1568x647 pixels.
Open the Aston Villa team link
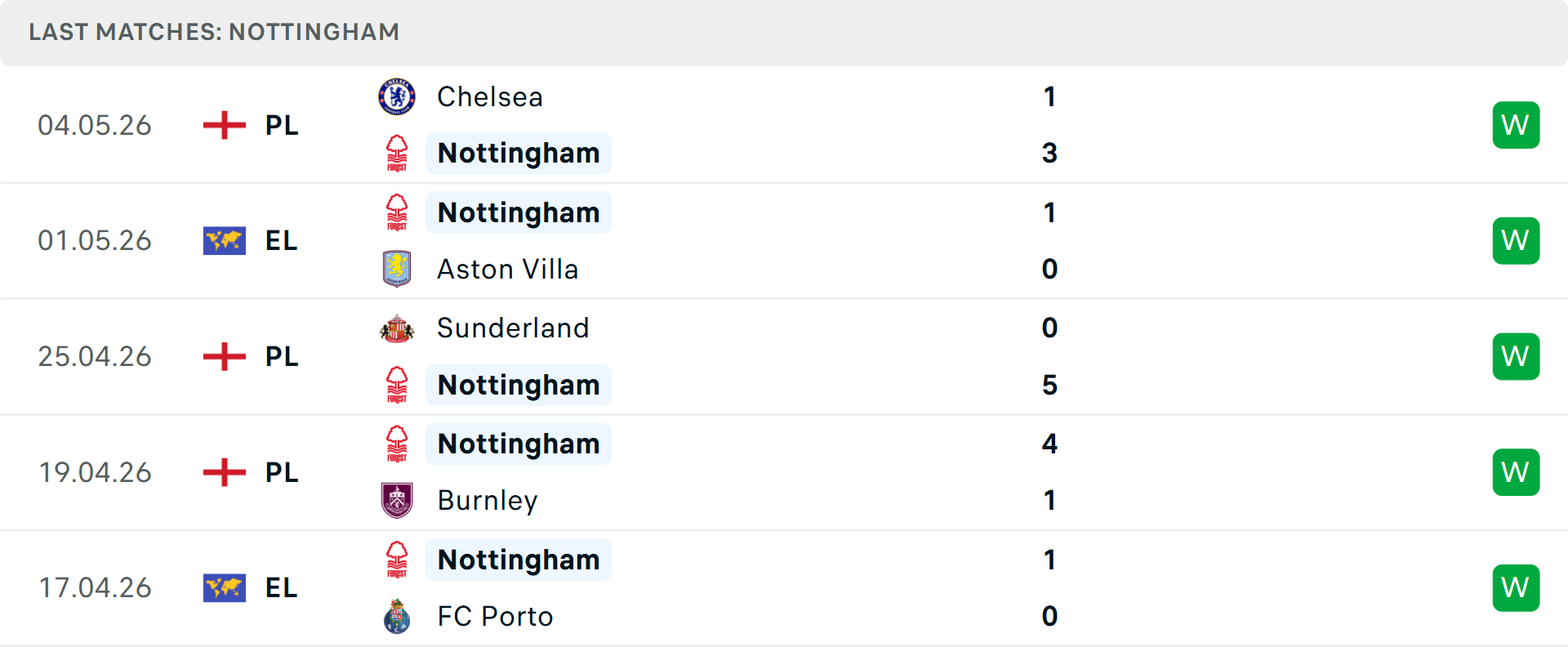click(508, 269)
